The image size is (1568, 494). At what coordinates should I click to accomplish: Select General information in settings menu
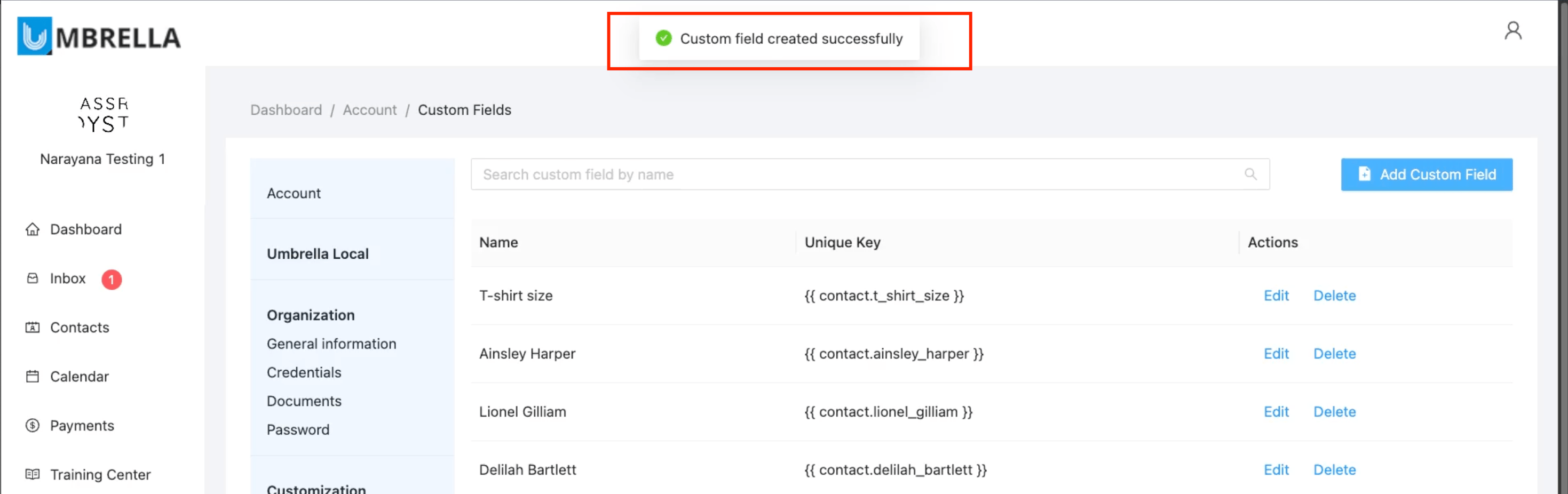331,344
